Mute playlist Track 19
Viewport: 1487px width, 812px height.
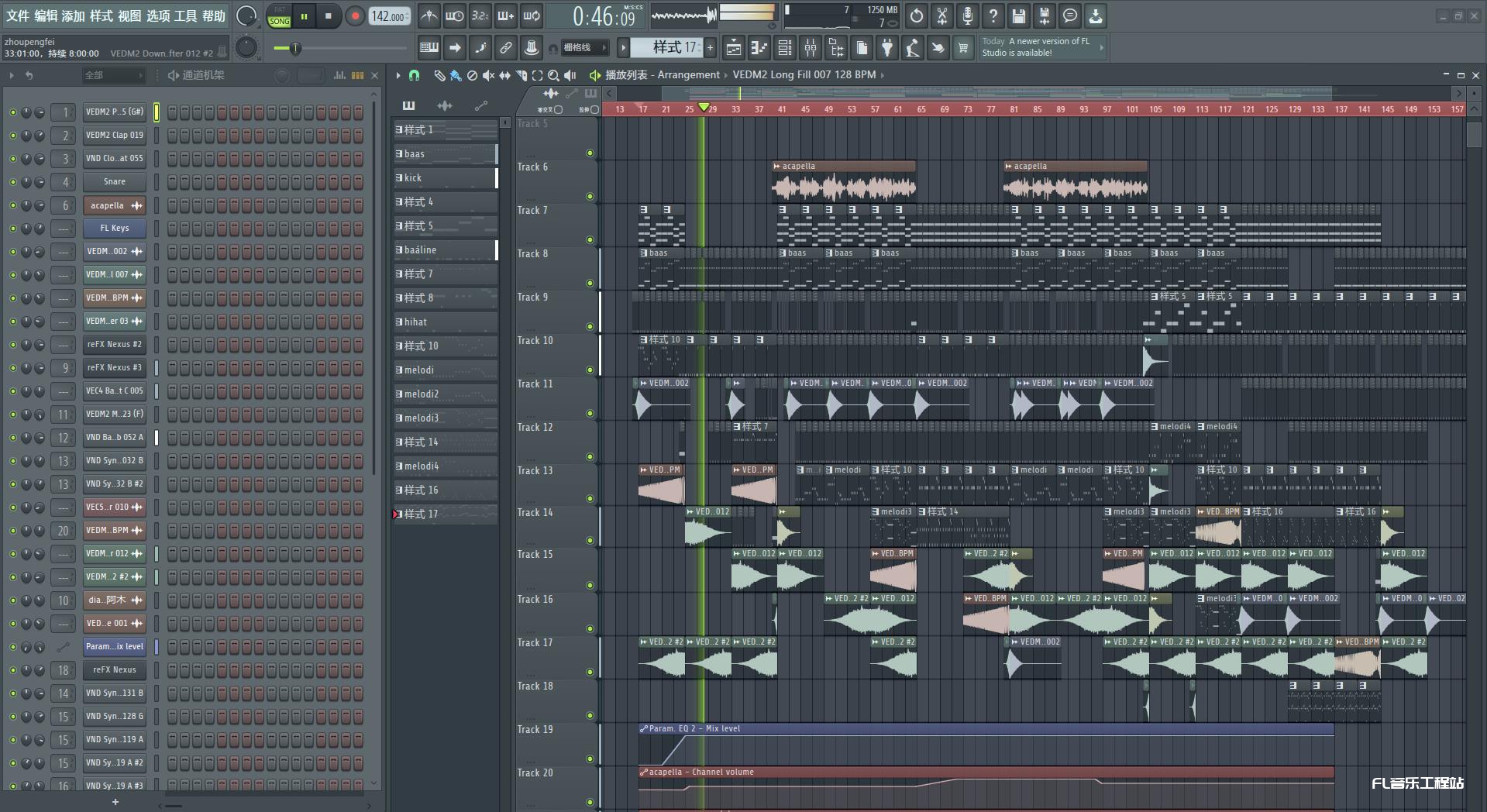coord(590,759)
